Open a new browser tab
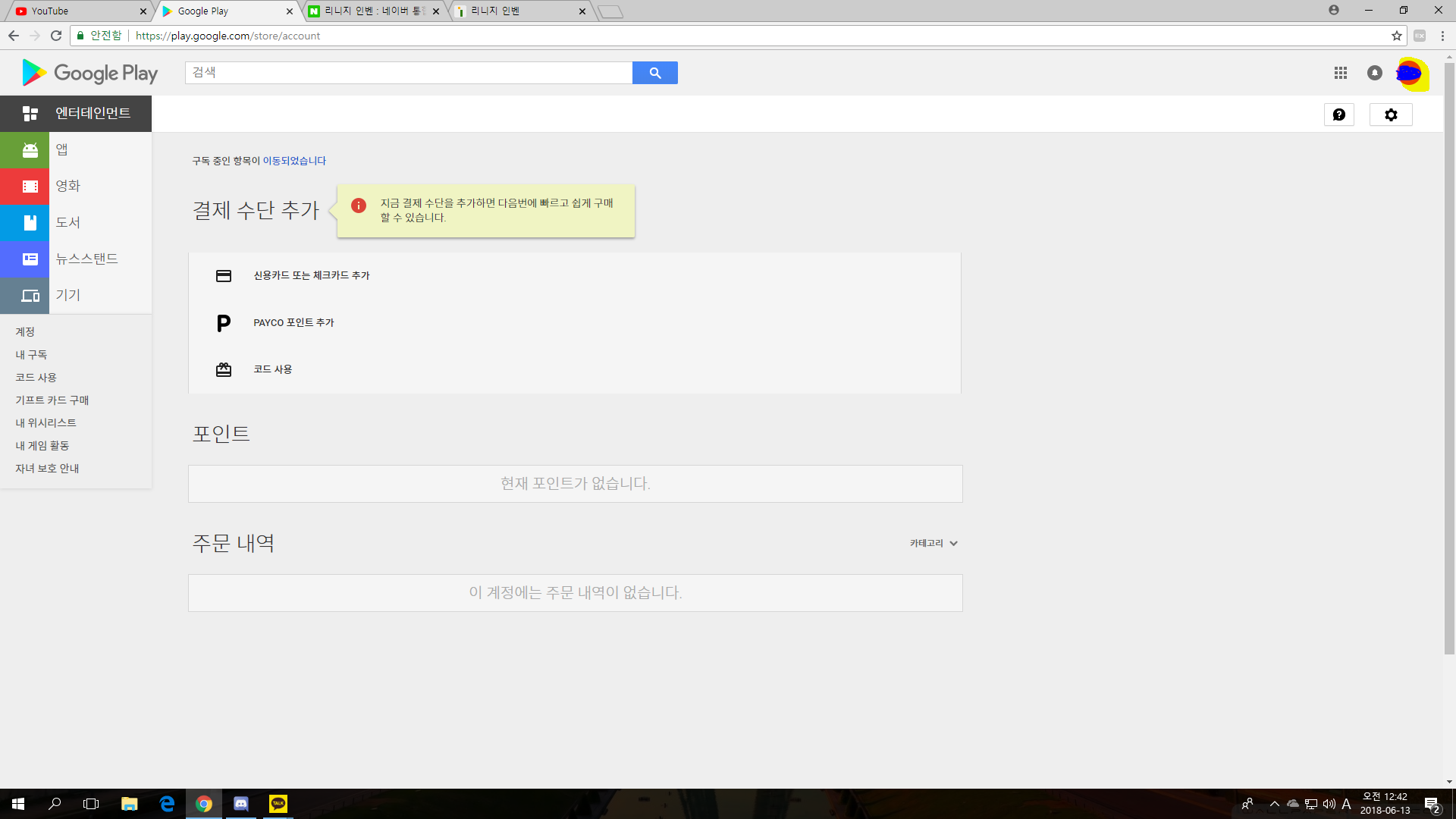 [x=610, y=11]
